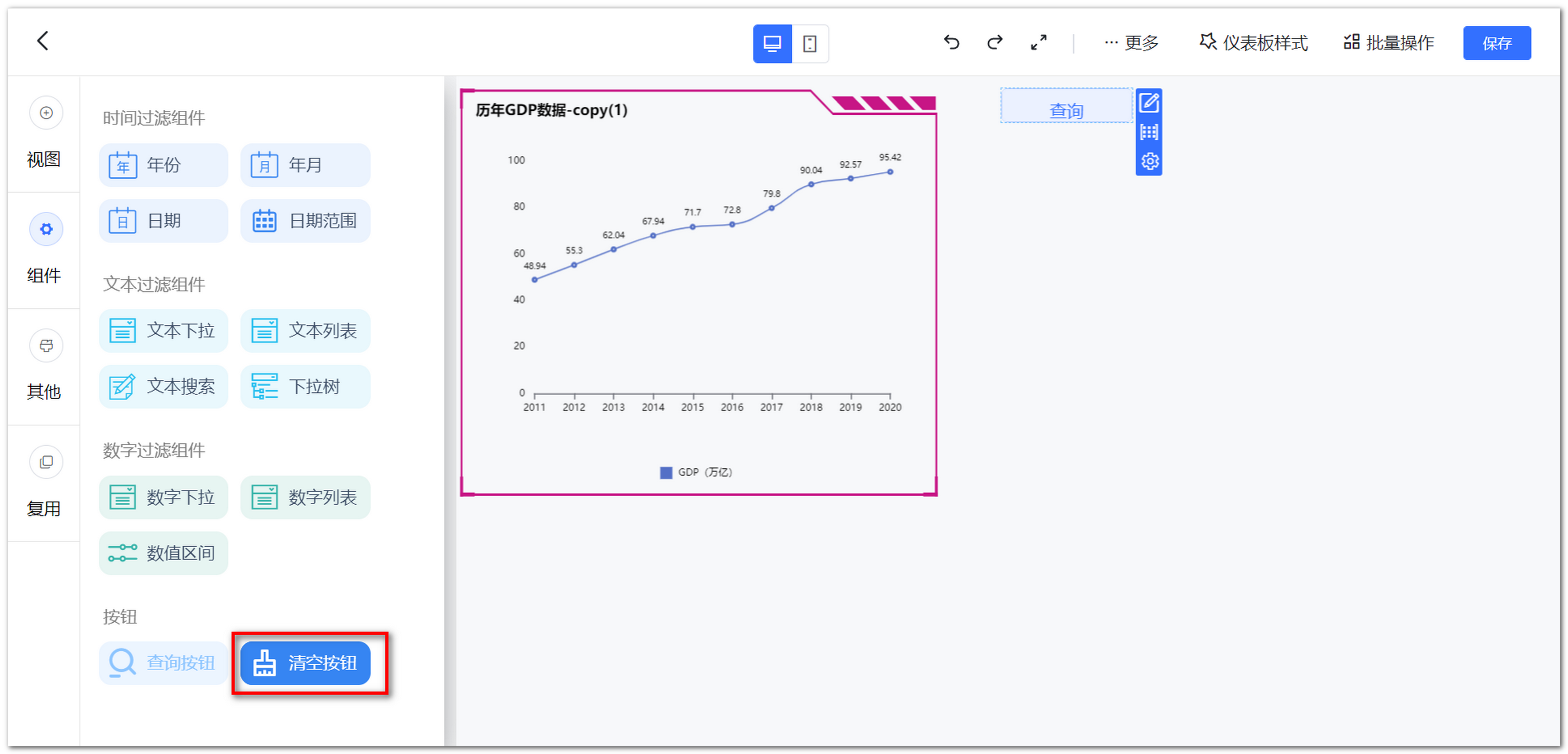Add the 查询按钮 component
Screen dimensions: 1568x754
tap(163, 663)
